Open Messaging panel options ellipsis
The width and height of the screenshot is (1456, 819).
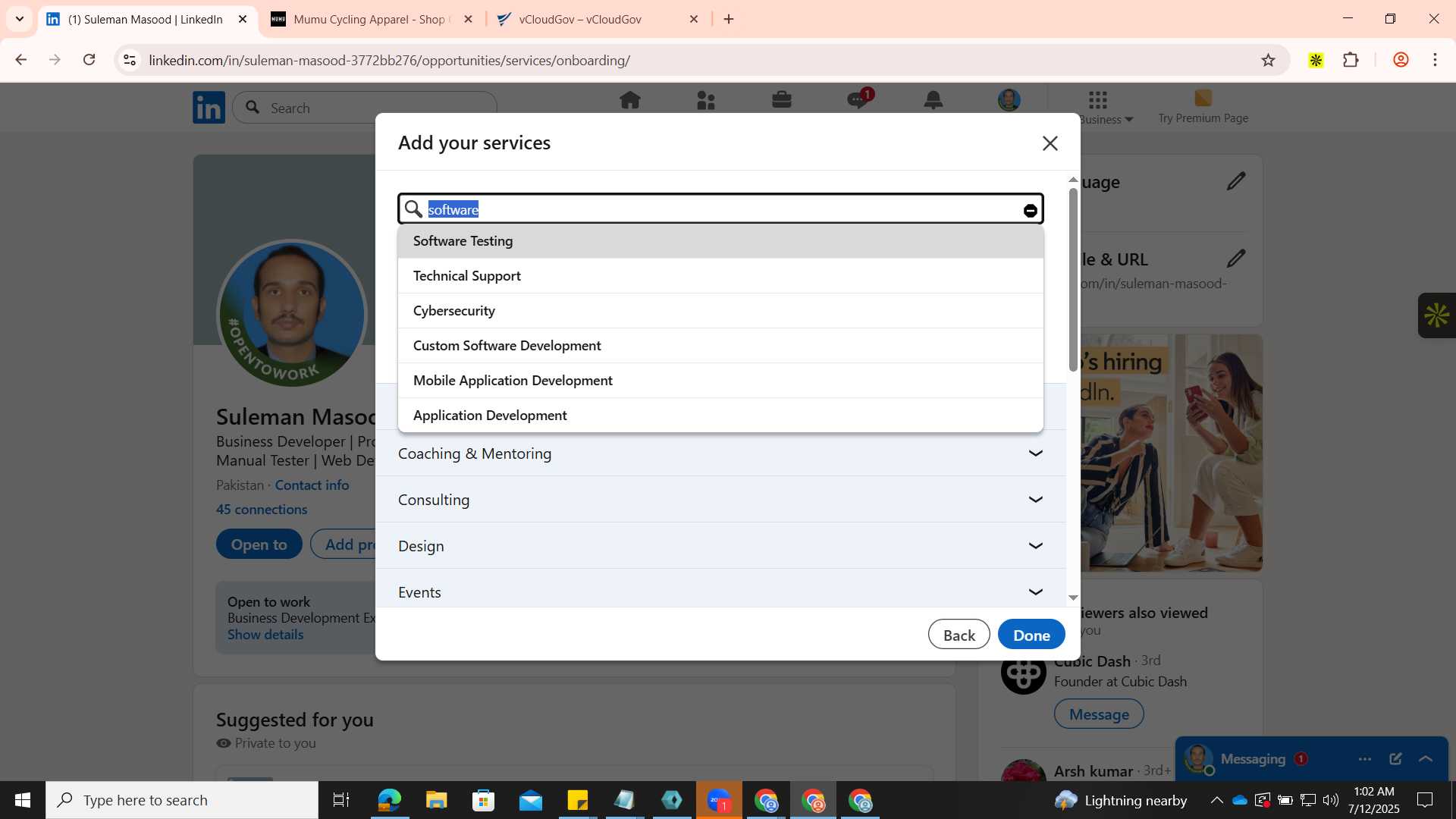[x=1365, y=759]
